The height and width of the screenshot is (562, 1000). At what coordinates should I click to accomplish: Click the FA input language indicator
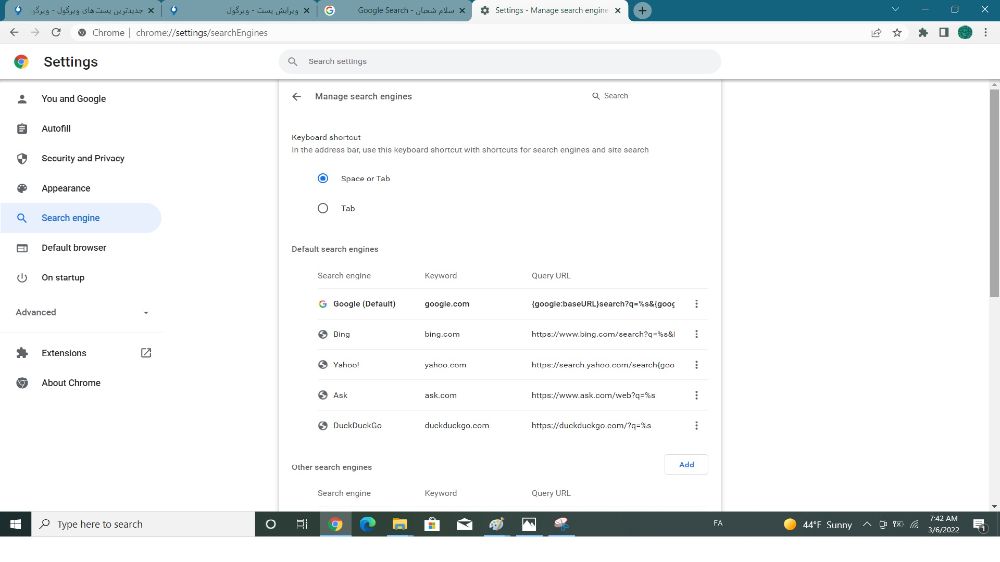(718, 523)
